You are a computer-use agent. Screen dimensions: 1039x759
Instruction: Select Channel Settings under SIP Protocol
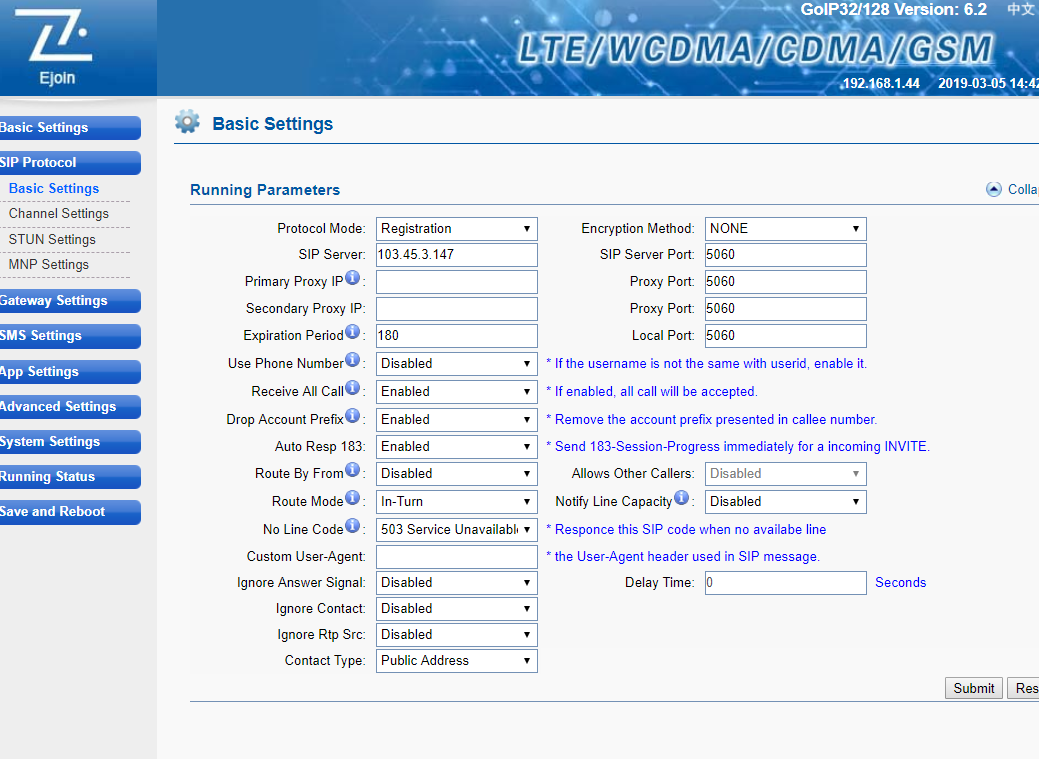click(x=59, y=214)
